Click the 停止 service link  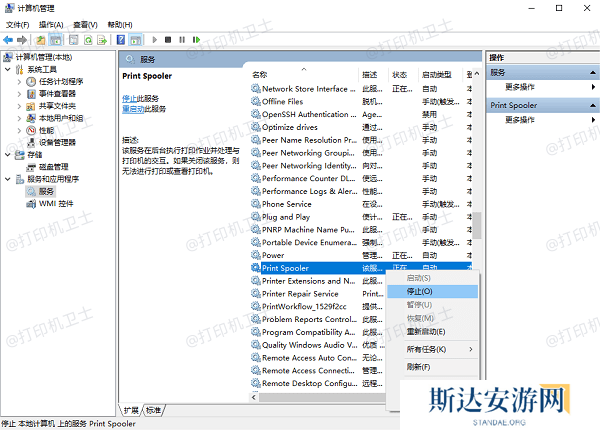pyautogui.click(x=131, y=98)
